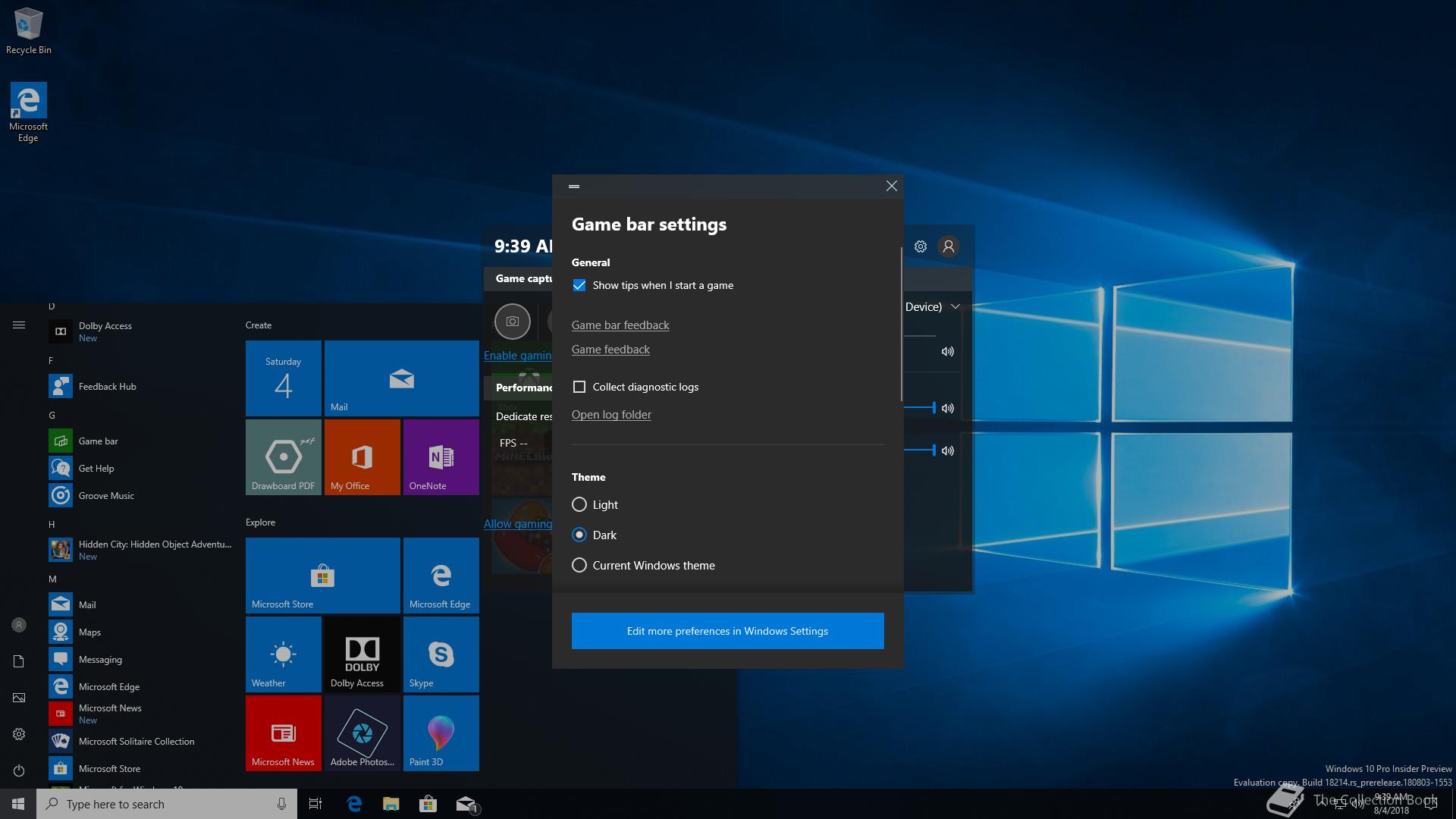Image resolution: width=1456 pixels, height=819 pixels.
Task: Open Drawboard PDF tile
Action: pyautogui.click(x=283, y=457)
